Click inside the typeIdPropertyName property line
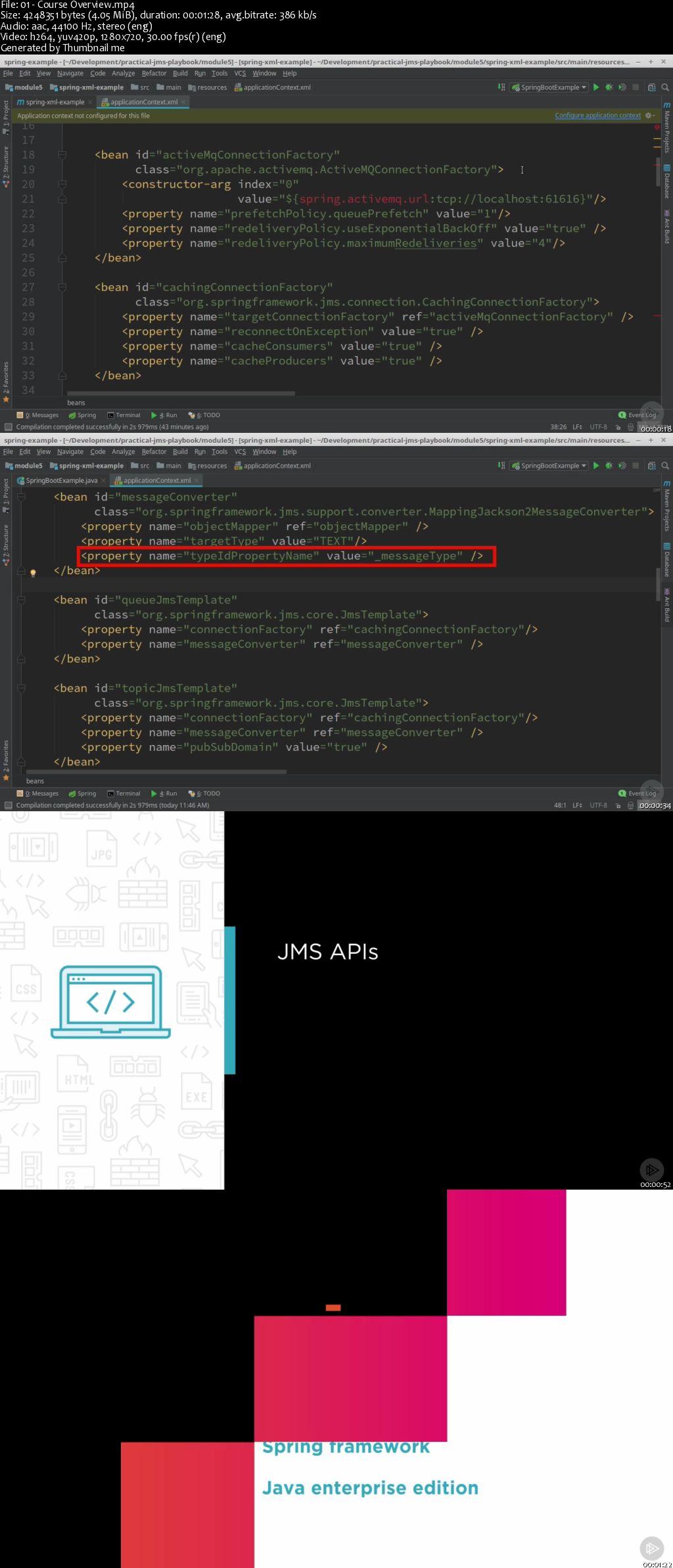Viewport: 673px width, 1568px height. [x=283, y=556]
